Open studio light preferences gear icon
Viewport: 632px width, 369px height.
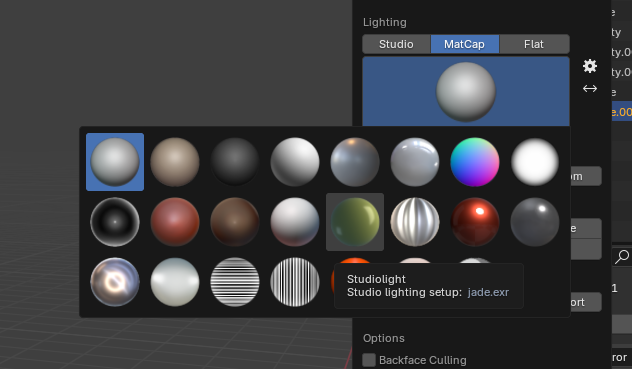(x=590, y=66)
